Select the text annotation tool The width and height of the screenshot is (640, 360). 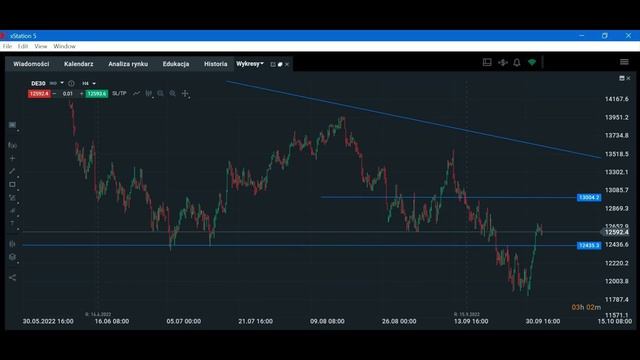tap(12, 223)
